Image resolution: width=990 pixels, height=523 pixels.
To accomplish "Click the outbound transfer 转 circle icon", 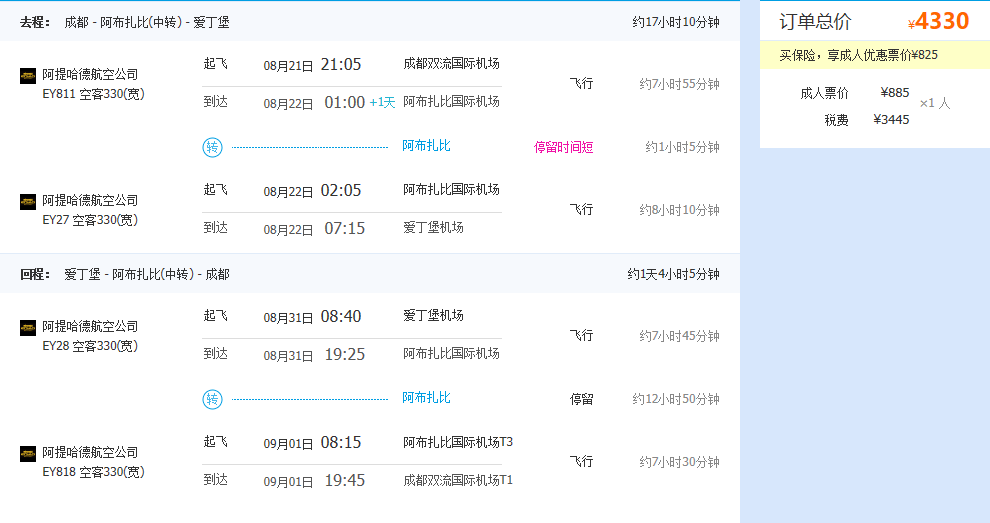I will point(212,147).
